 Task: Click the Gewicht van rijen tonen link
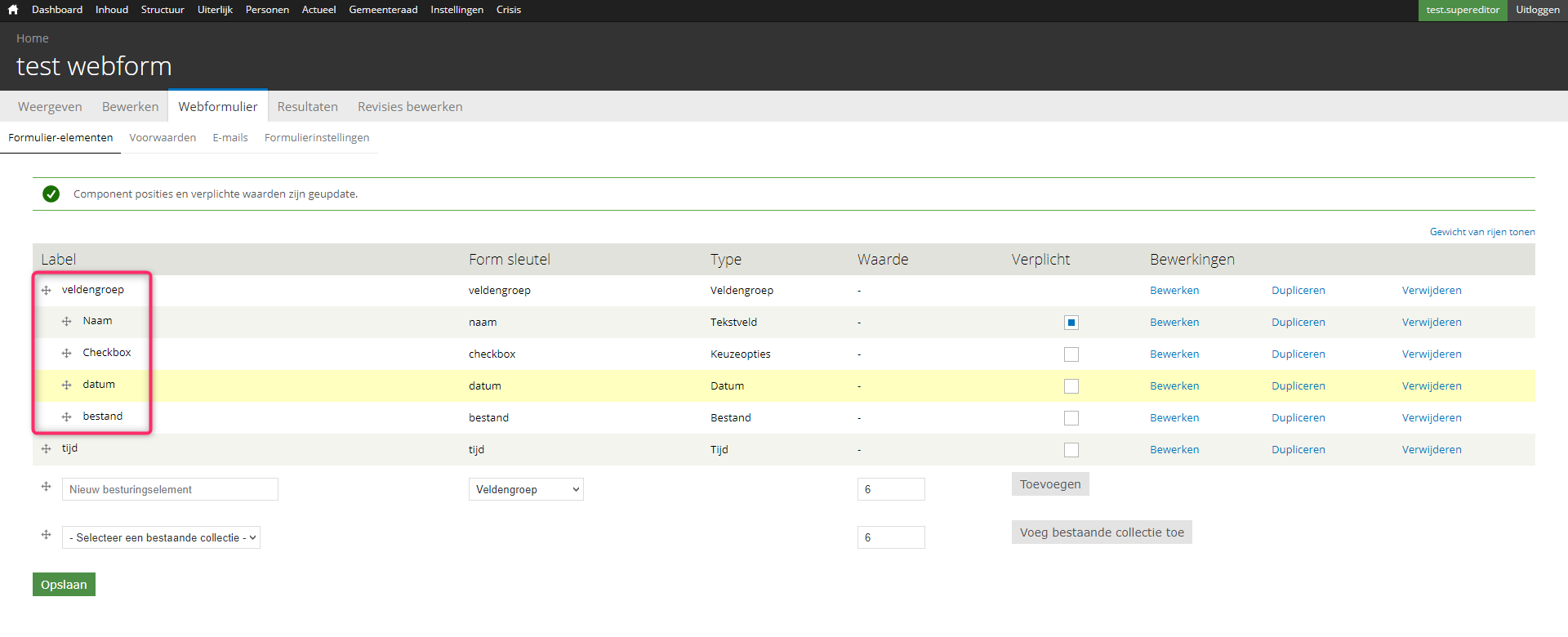[x=1481, y=232]
